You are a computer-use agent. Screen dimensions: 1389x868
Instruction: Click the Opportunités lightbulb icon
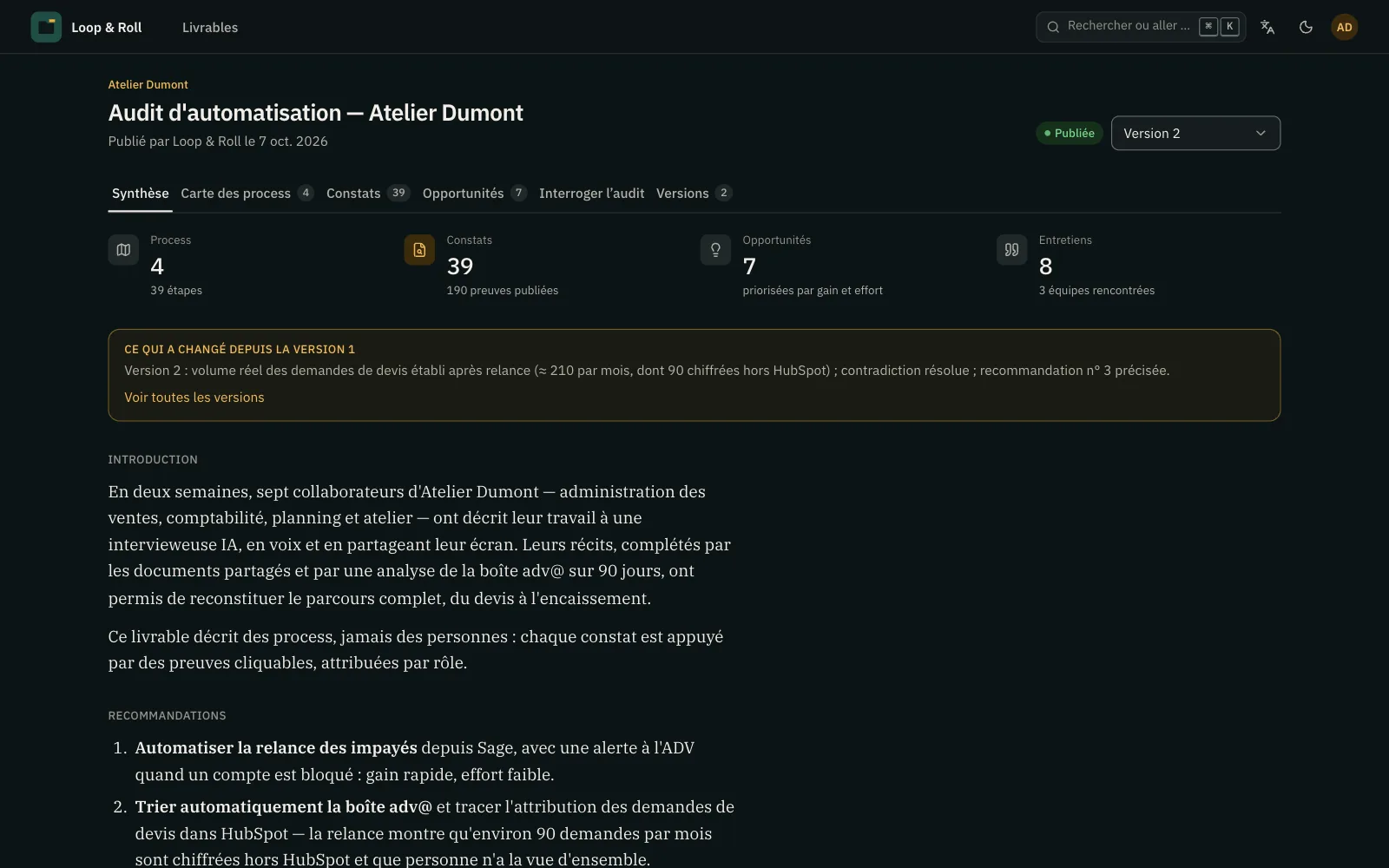coord(715,250)
